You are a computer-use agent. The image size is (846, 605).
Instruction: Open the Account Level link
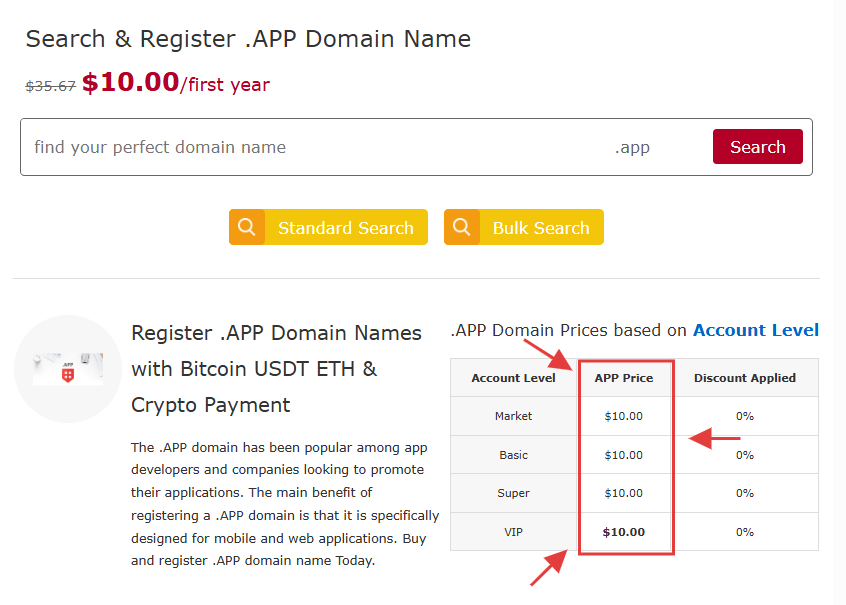tap(755, 330)
